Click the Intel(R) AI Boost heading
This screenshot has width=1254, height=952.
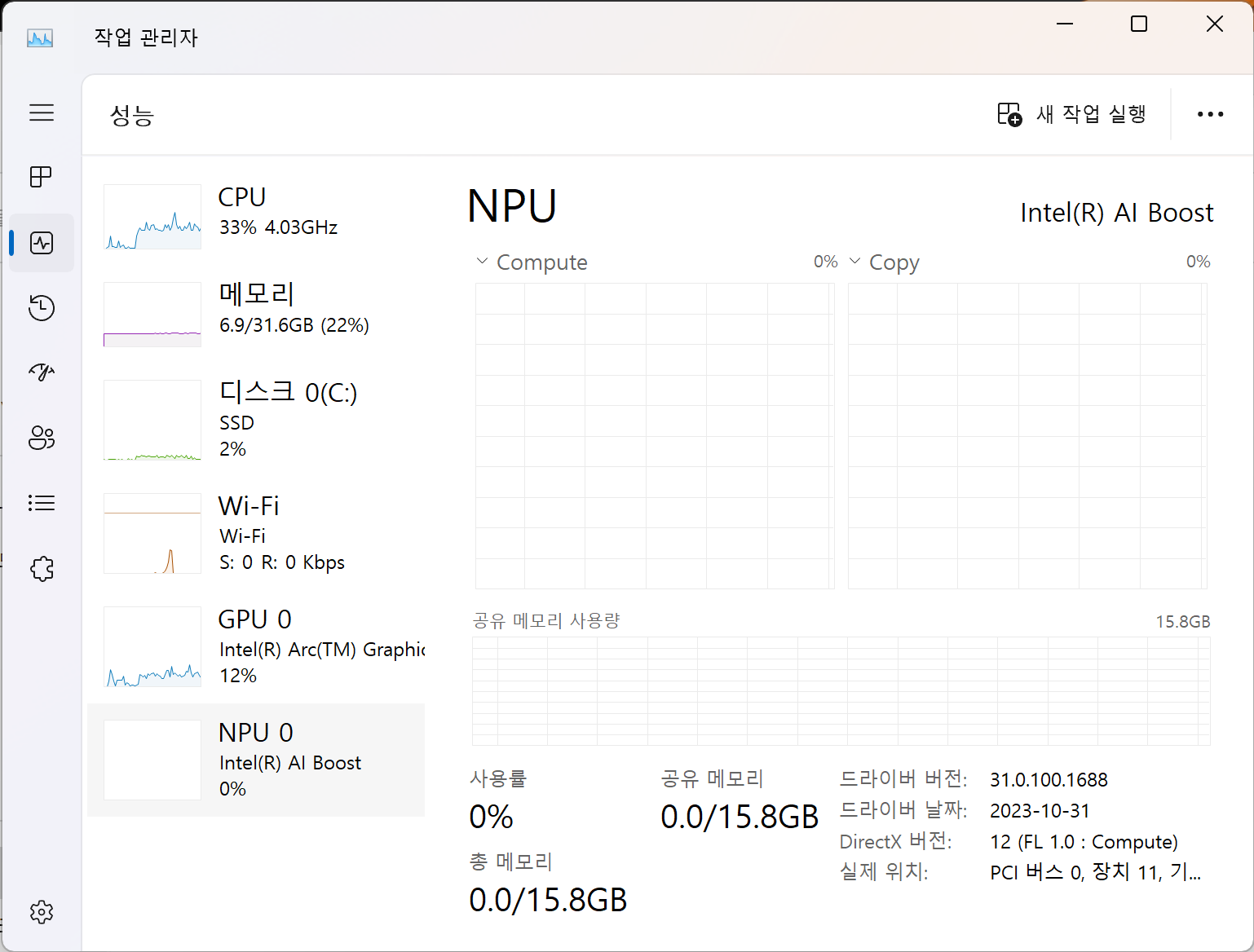pos(1116,213)
